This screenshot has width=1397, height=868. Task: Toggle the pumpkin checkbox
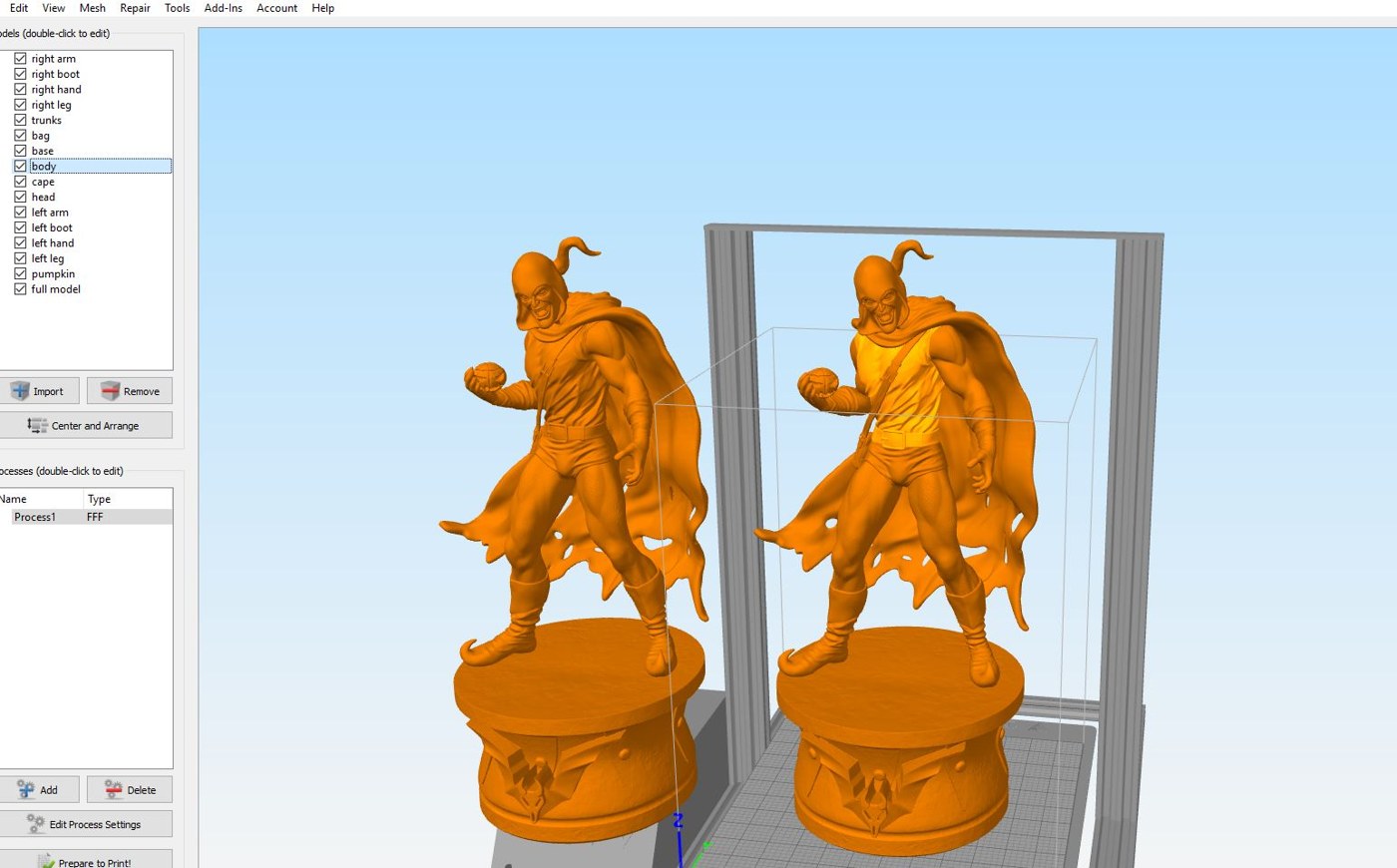[20, 273]
